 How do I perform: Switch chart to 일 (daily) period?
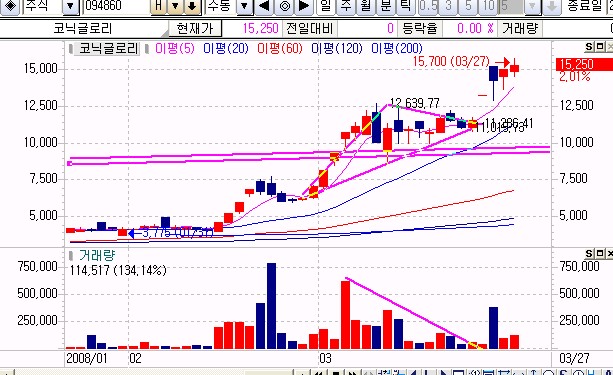click(x=325, y=6)
